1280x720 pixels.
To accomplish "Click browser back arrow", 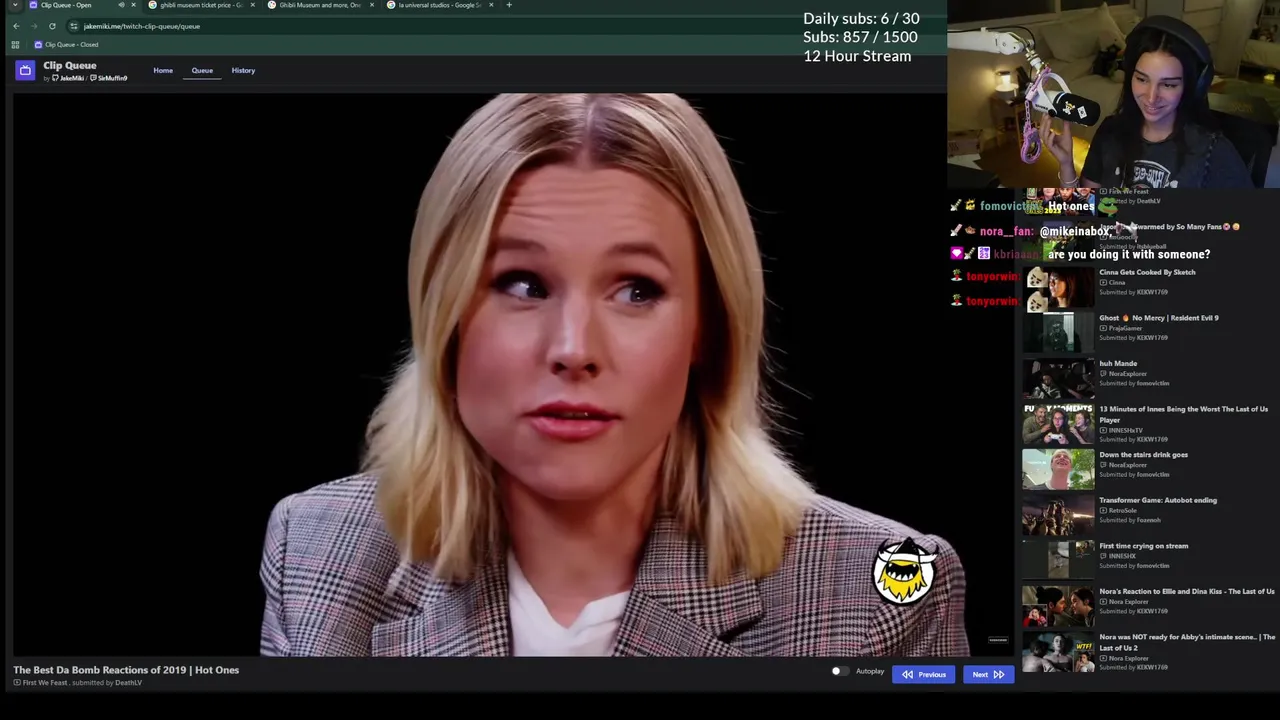I will point(16,26).
